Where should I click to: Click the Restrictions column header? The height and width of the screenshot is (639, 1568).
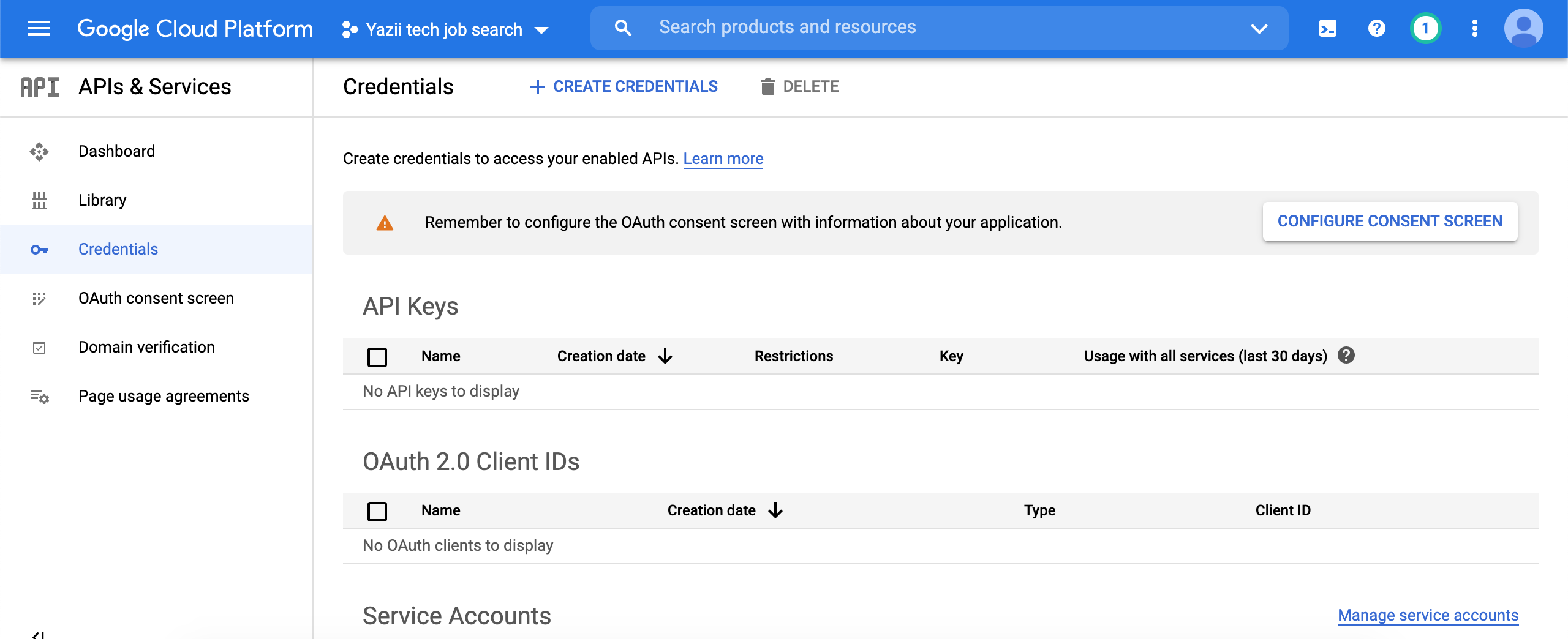[794, 356]
